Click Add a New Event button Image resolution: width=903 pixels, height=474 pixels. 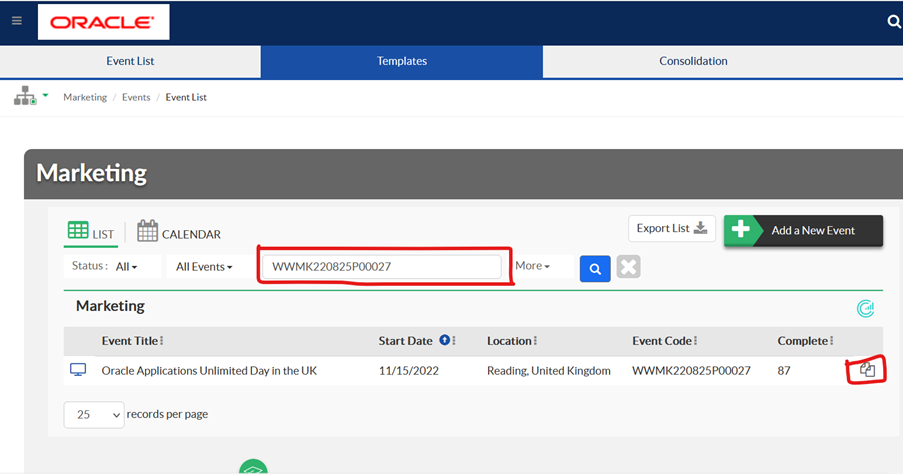[803, 230]
